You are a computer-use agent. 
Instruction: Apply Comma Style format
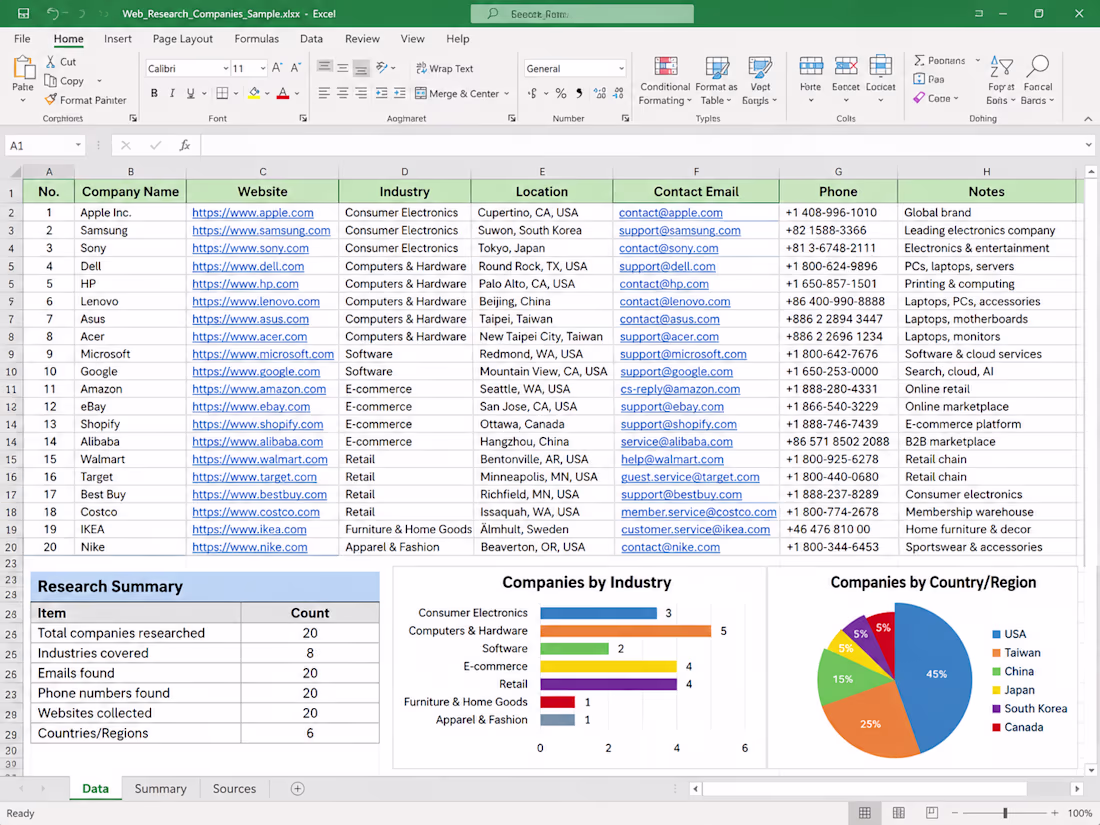pyautogui.click(x=579, y=93)
